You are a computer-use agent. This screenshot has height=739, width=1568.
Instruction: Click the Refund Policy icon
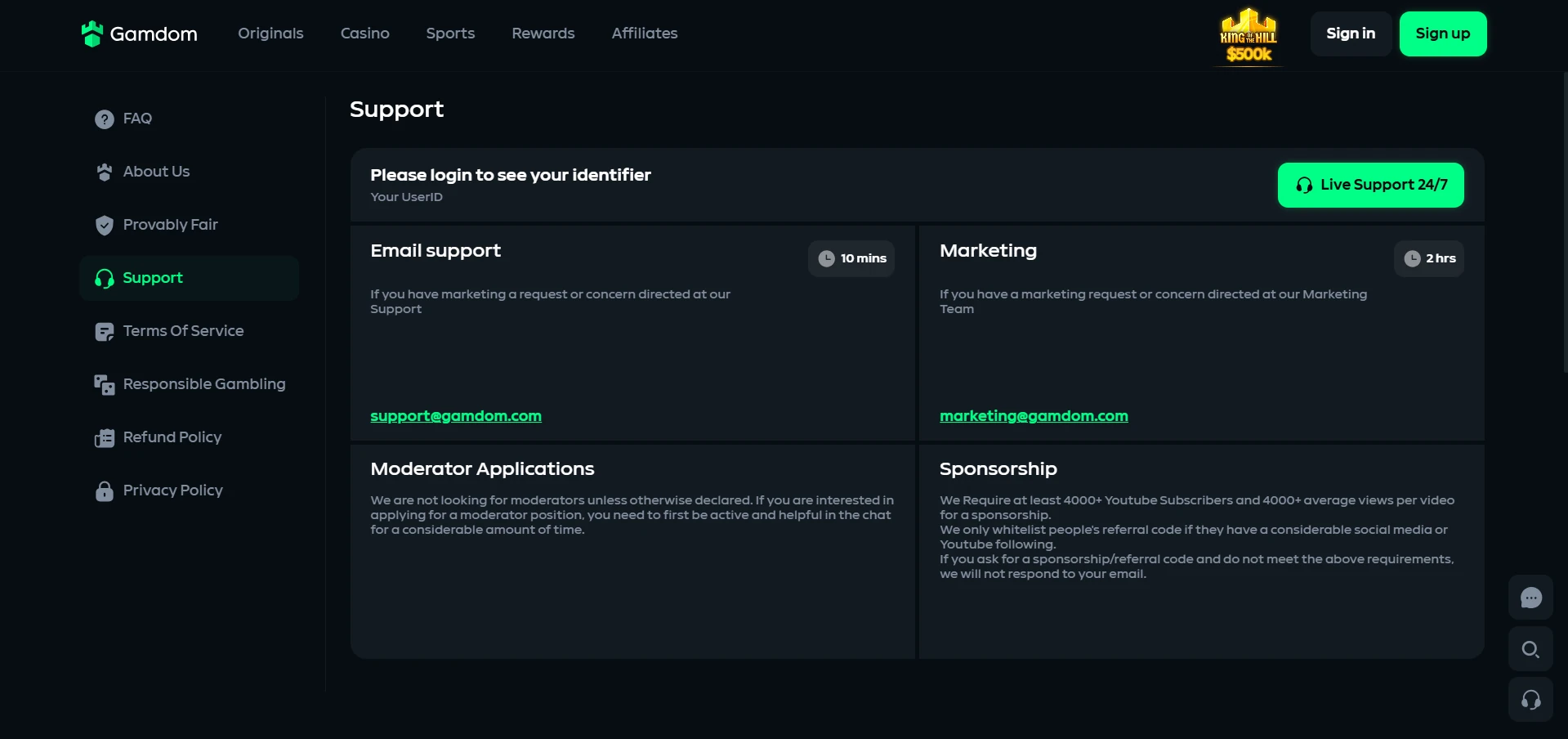click(x=105, y=438)
